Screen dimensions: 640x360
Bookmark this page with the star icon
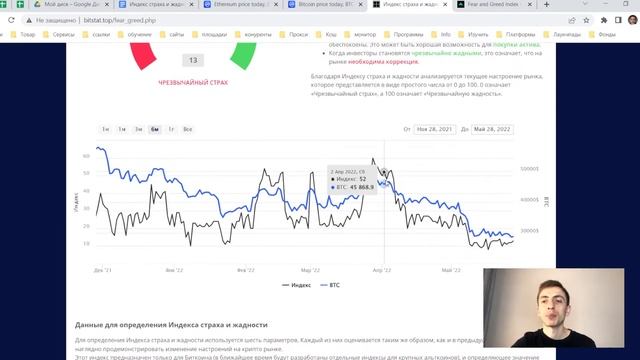point(586,20)
